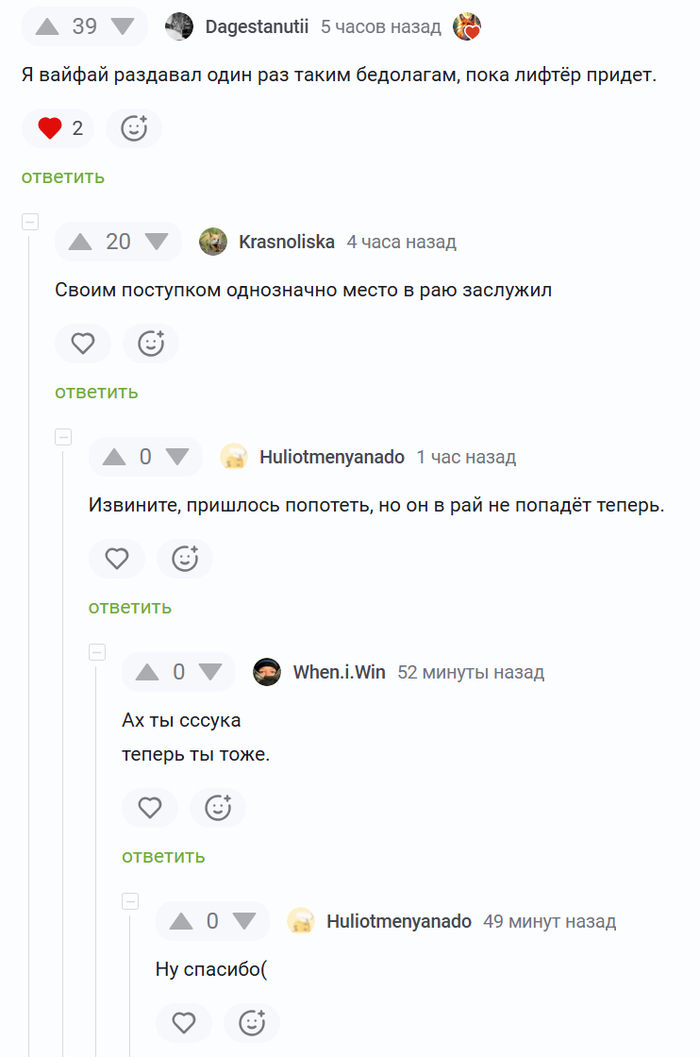Collapse the Krasnoliska reply thread

pos(30,221)
